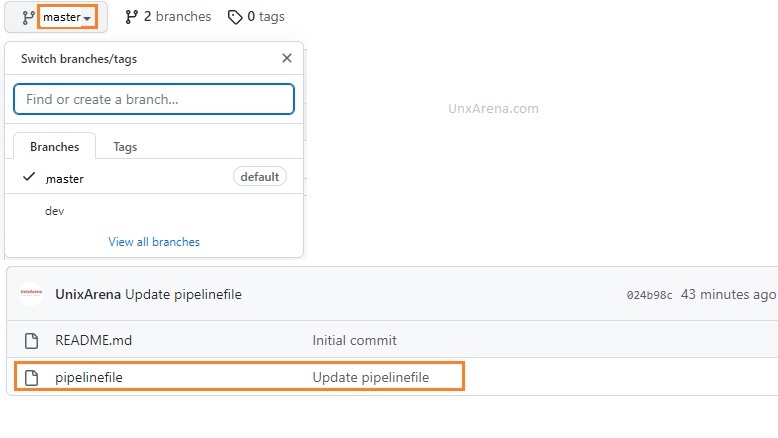This screenshot has width=778, height=438.
Task: Open the 2 branches link
Action: [x=168, y=17]
